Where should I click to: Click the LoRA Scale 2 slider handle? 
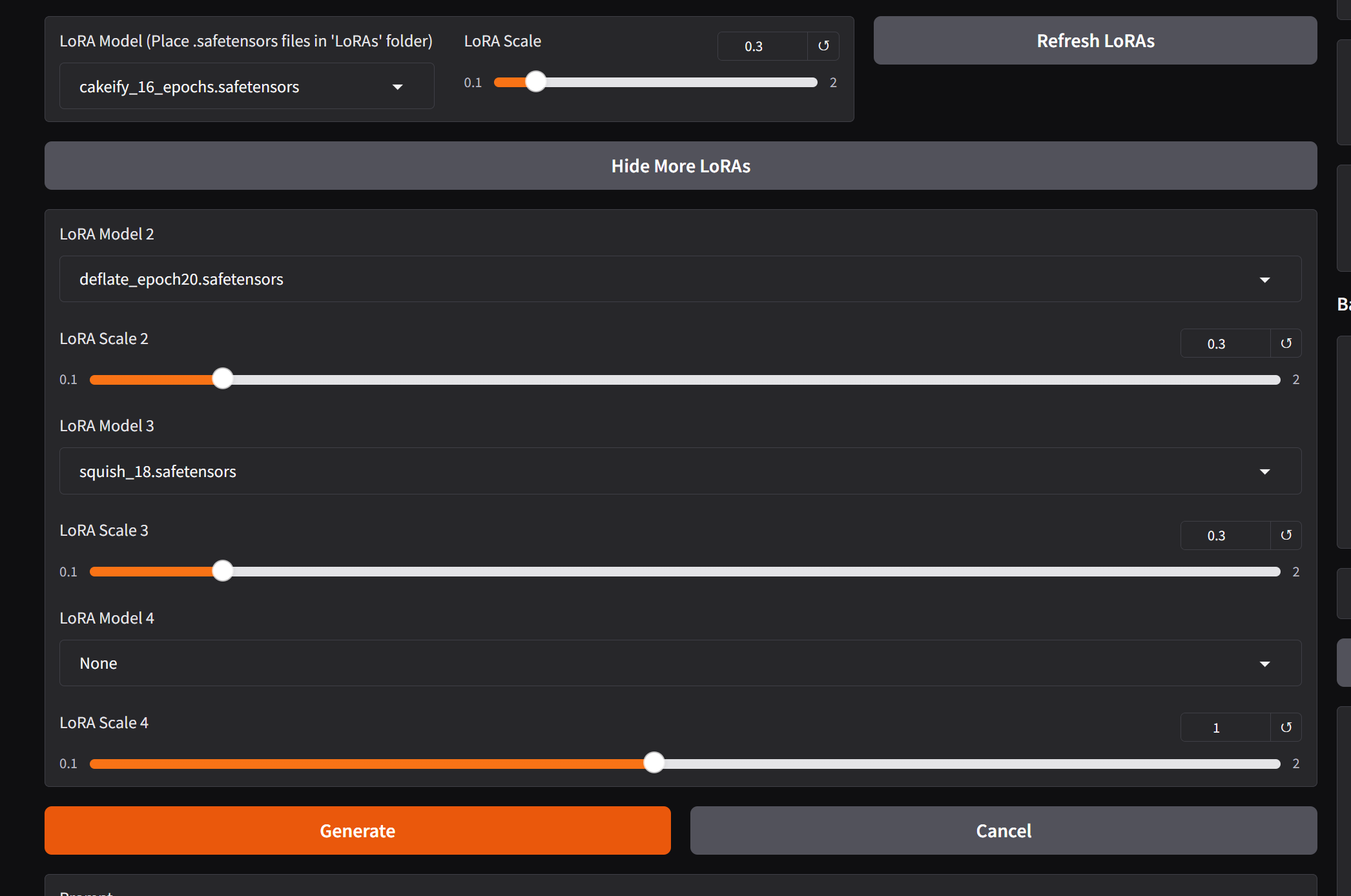pos(223,379)
